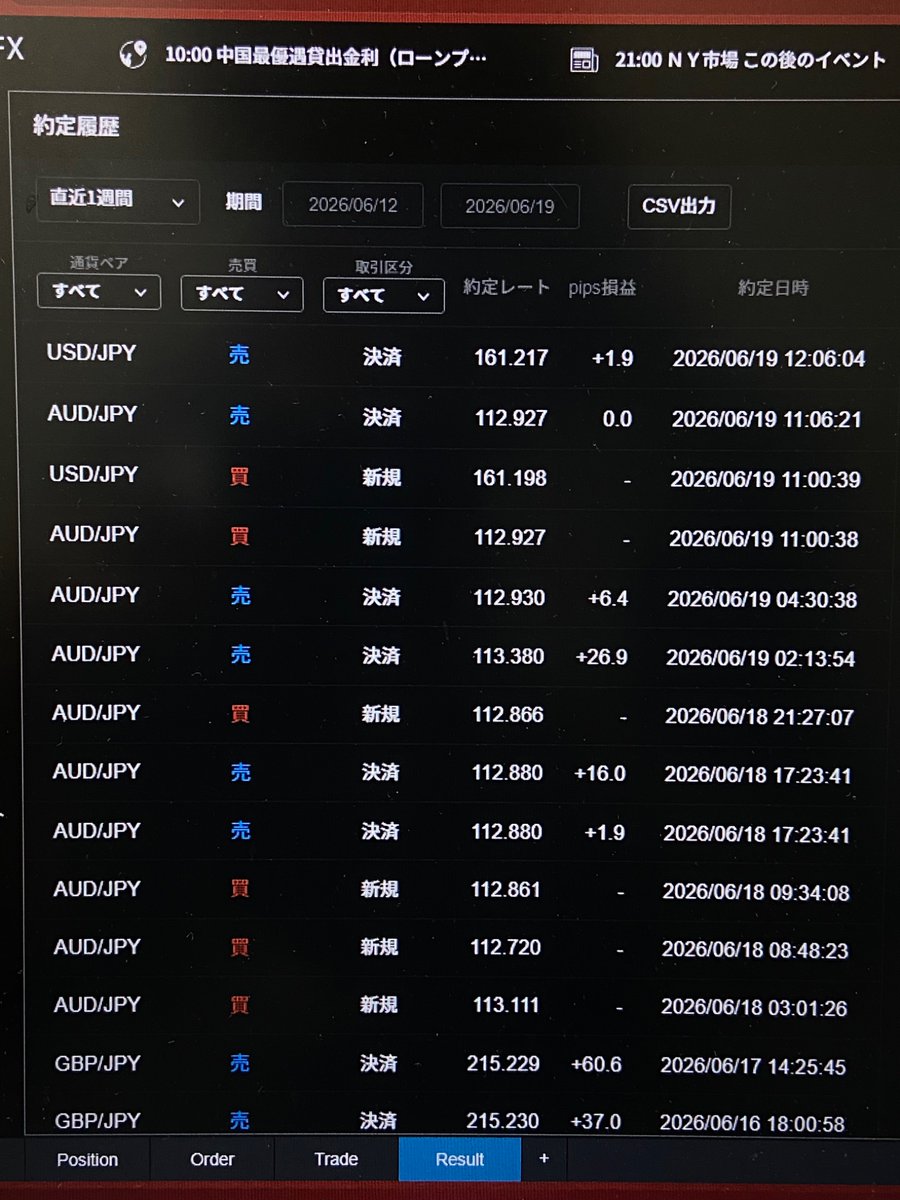Click rate 112.861
This screenshot has height=1200, width=900.
[507, 890]
